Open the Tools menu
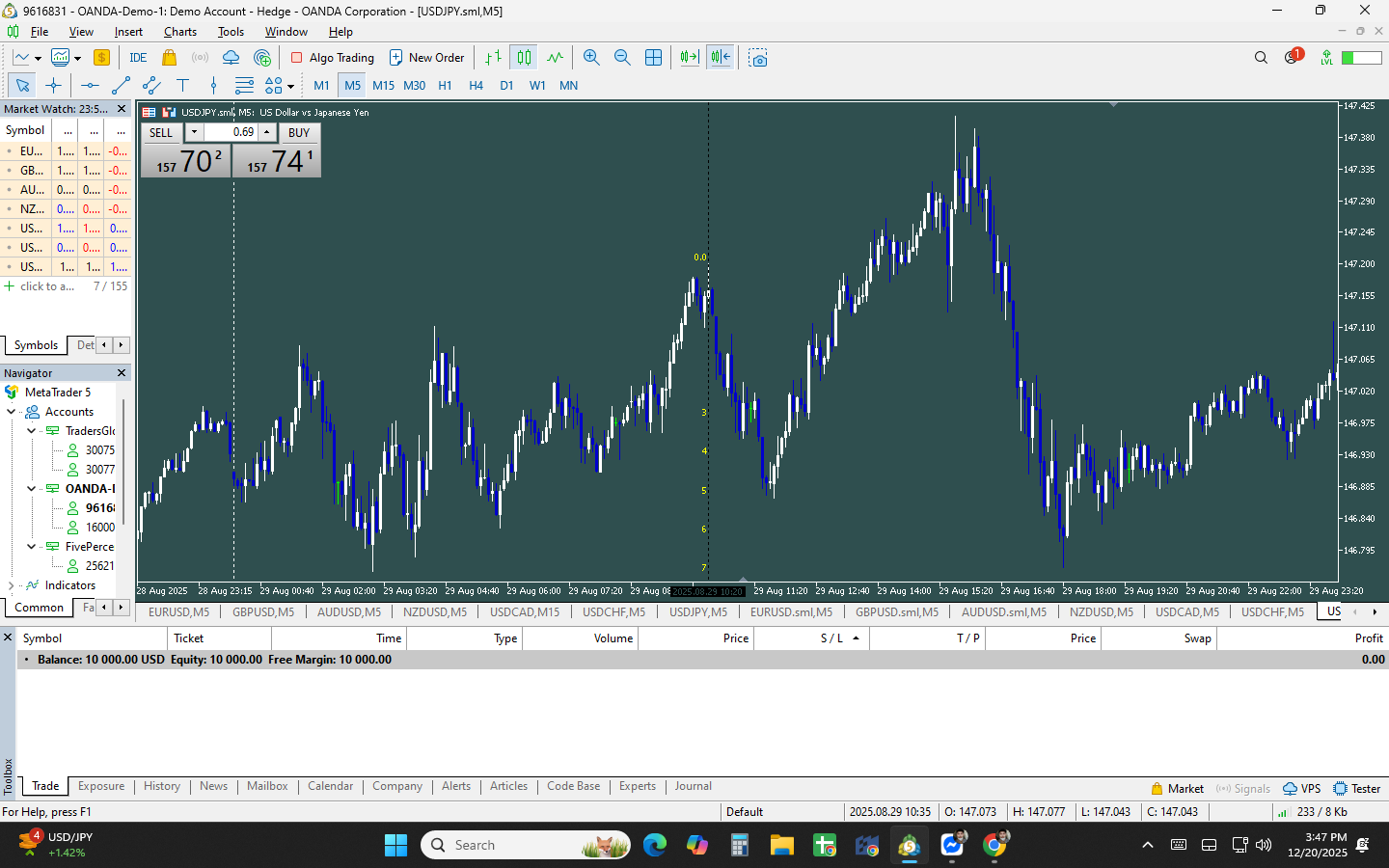Image resolution: width=1389 pixels, height=868 pixels. pos(231,32)
